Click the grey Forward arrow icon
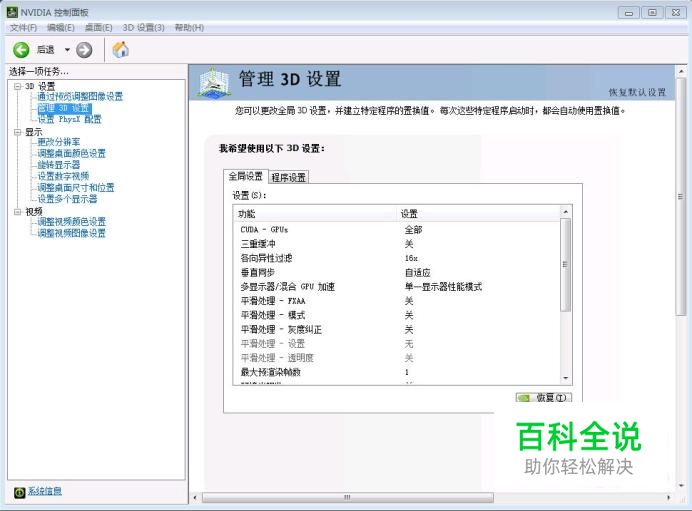Screen dimensions: 692x511 84,50
